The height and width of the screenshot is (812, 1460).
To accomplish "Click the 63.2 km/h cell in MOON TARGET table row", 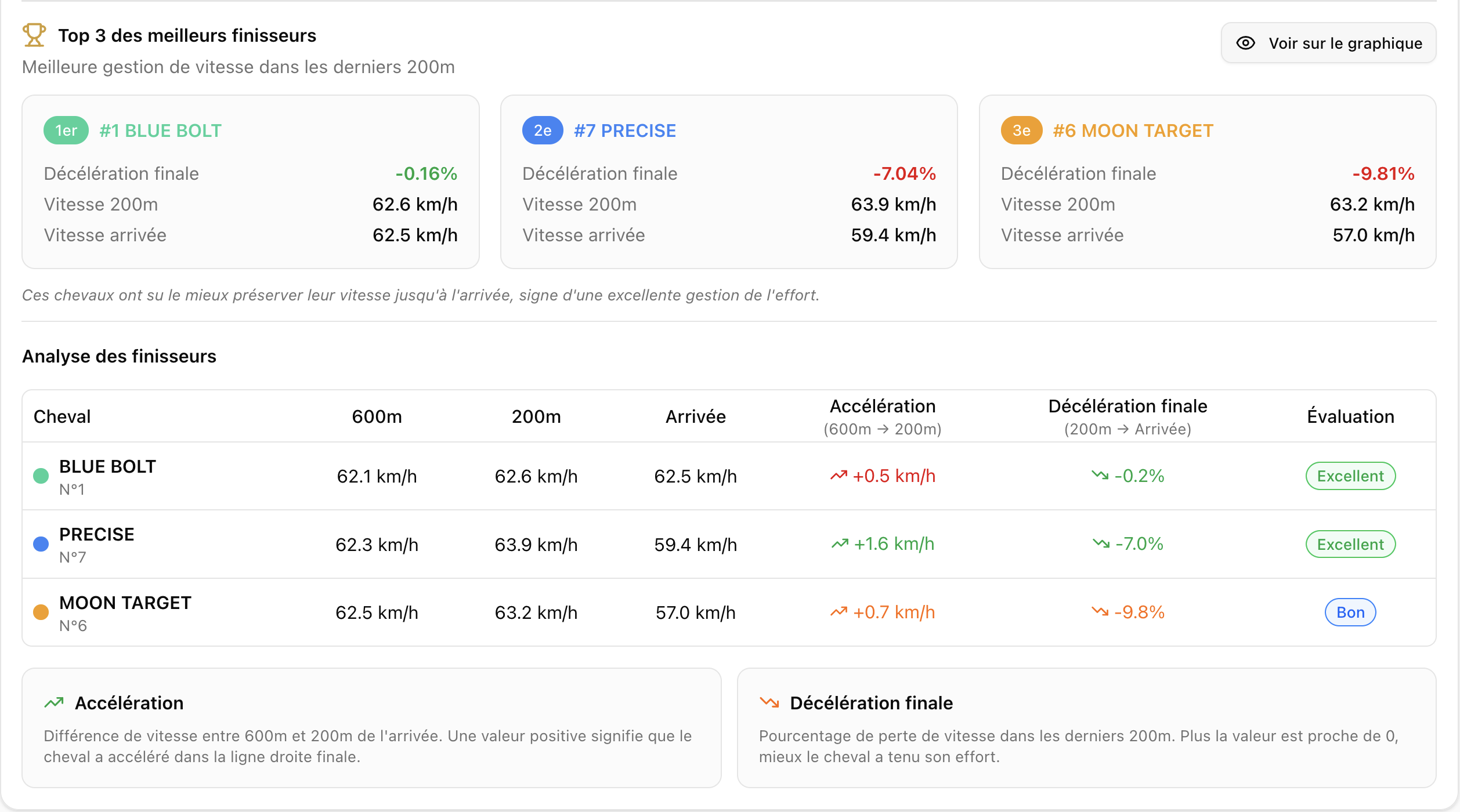I will (x=536, y=612).
